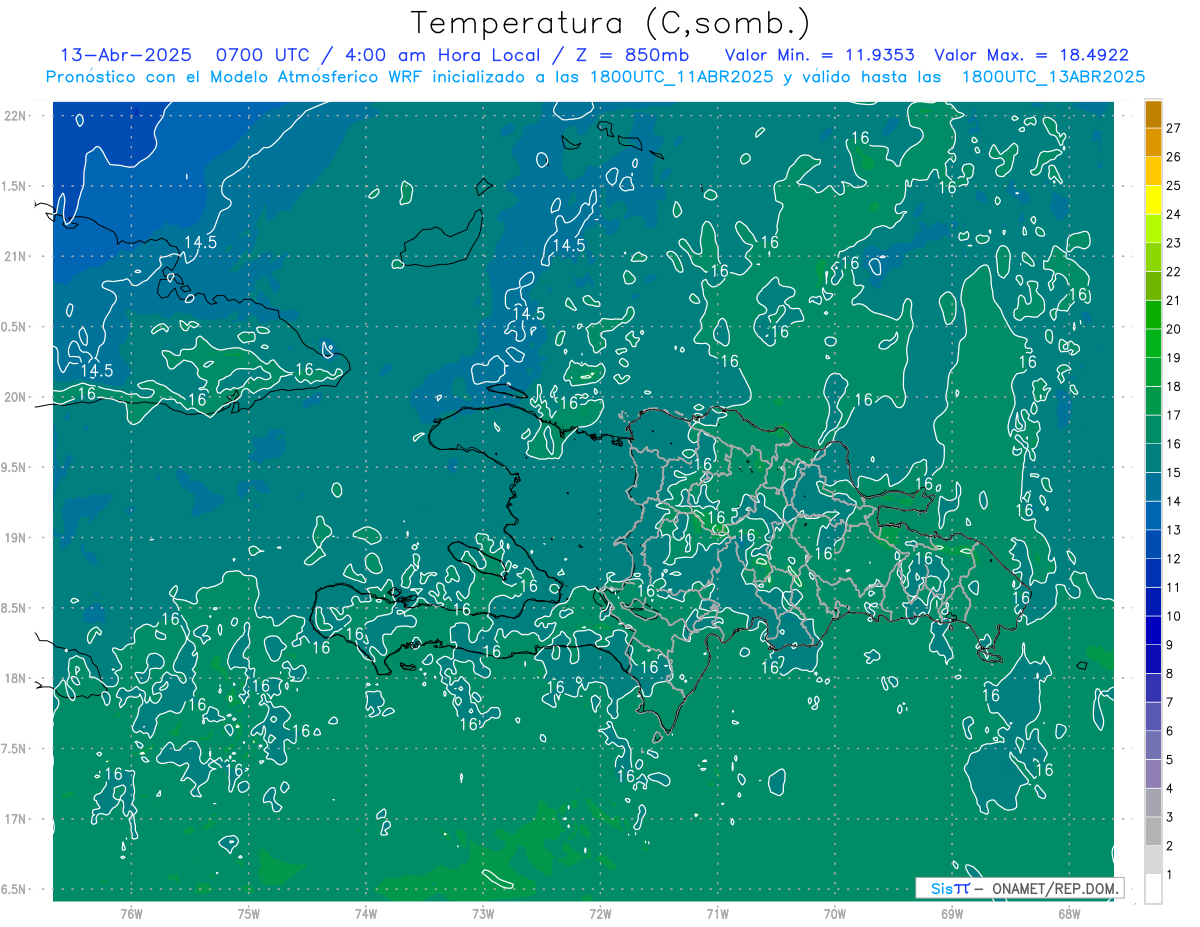Click the '6.5N' latitude axis label
Viewport: 1200px width, 927px height.
[x=15, y=889]
